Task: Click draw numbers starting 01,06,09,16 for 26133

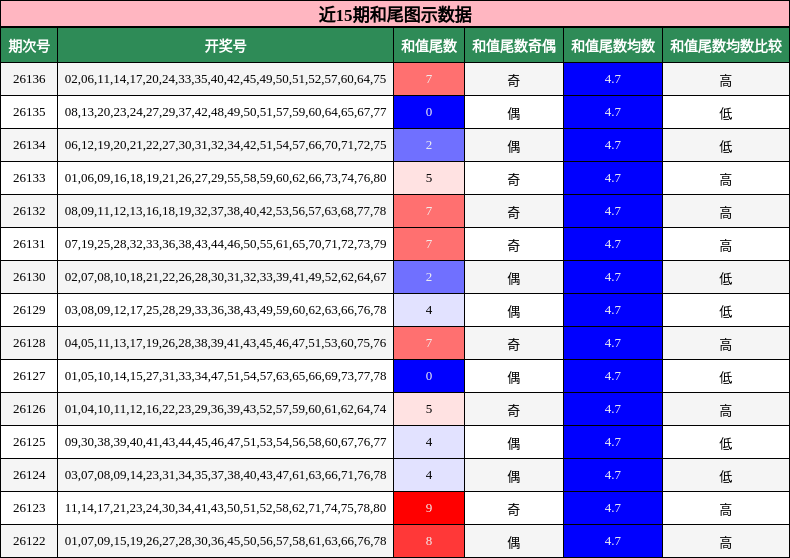Action: 225,178
